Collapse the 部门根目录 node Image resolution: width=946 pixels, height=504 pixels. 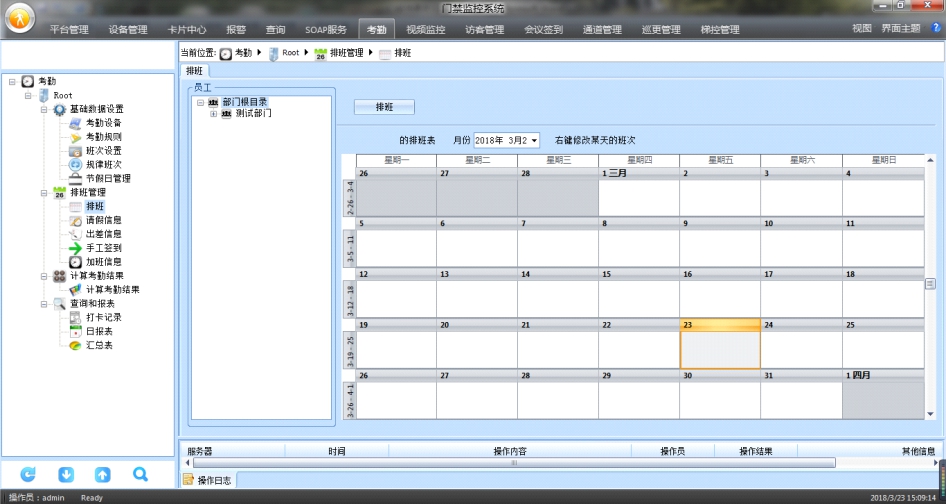coord(200,103)
